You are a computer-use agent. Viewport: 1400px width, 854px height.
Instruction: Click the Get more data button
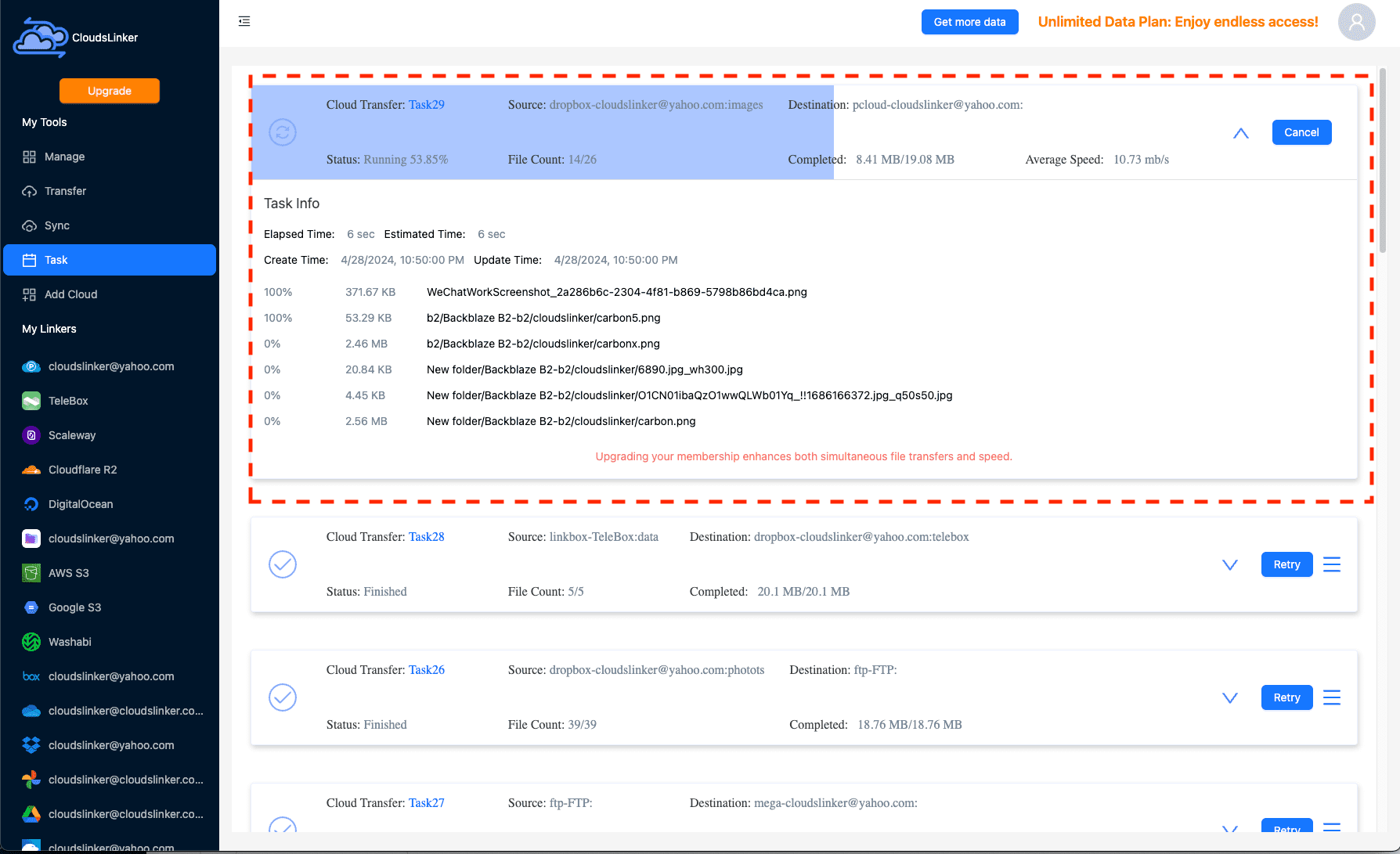[x=969, y=22]
